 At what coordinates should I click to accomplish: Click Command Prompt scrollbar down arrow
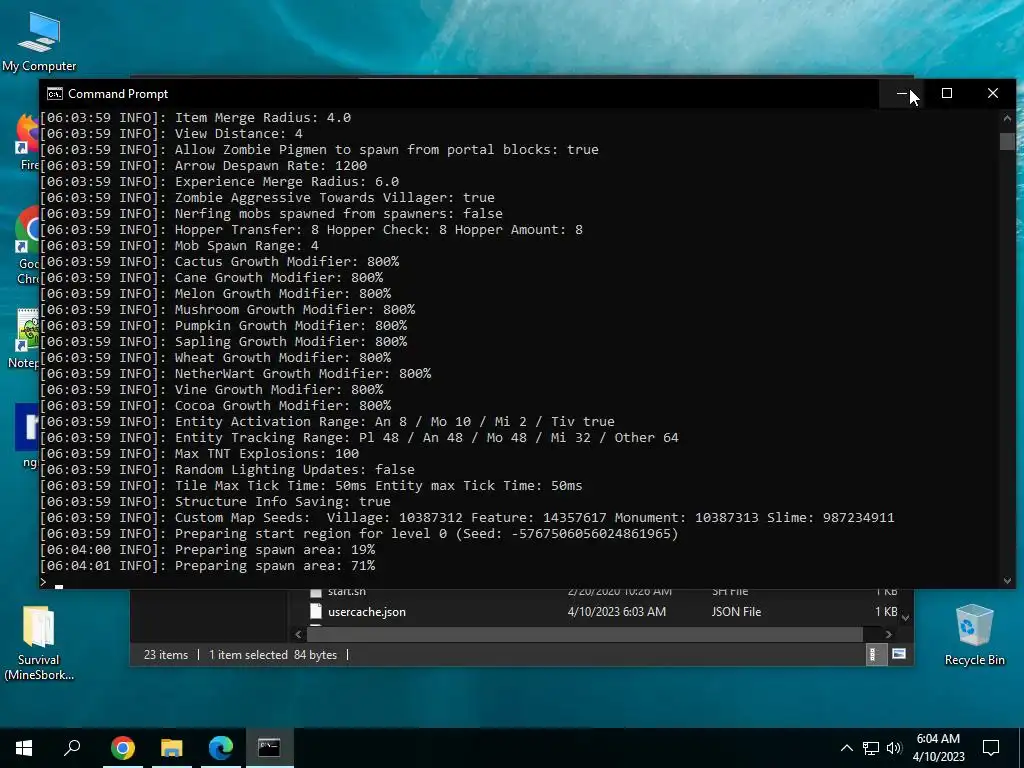[1007, 580]
